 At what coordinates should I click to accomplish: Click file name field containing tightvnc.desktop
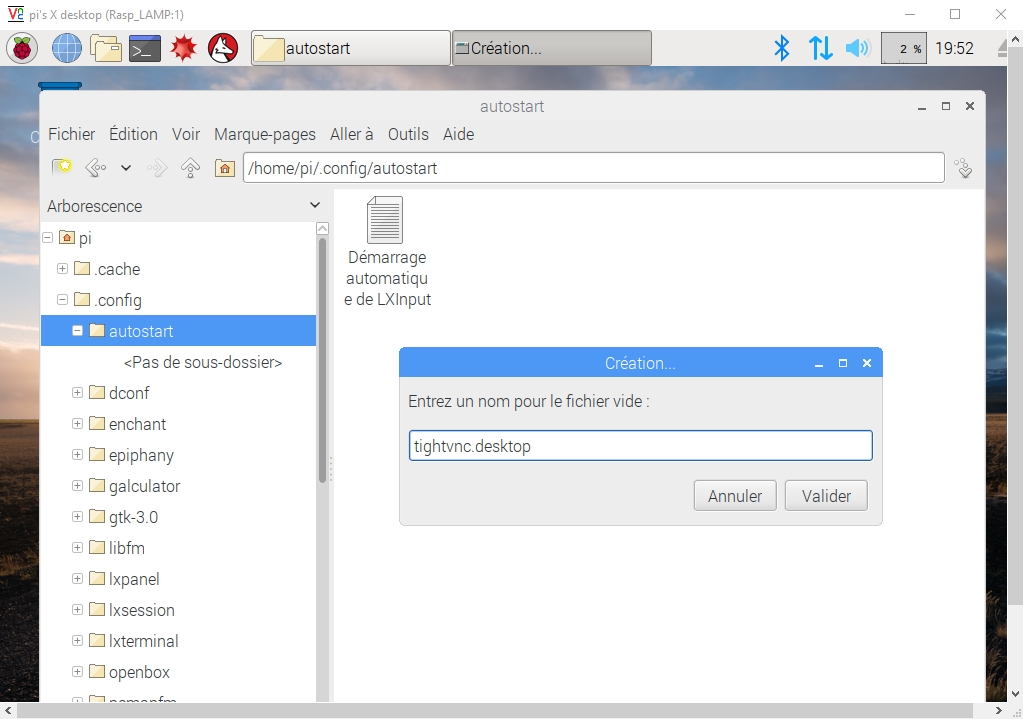point(641,446)
